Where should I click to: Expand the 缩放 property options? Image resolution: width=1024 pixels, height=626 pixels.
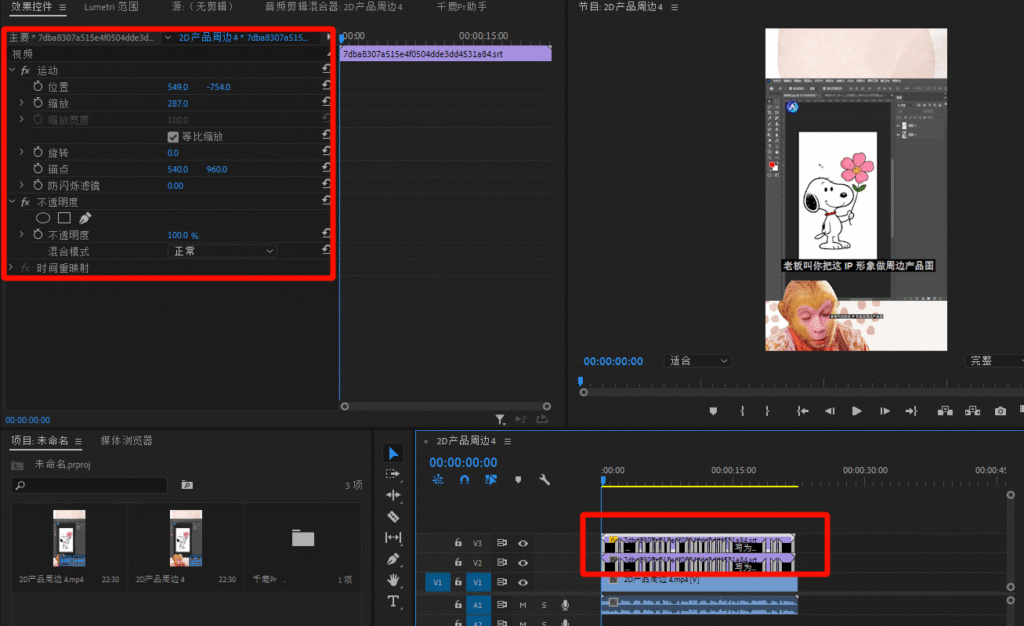(22, 103)
